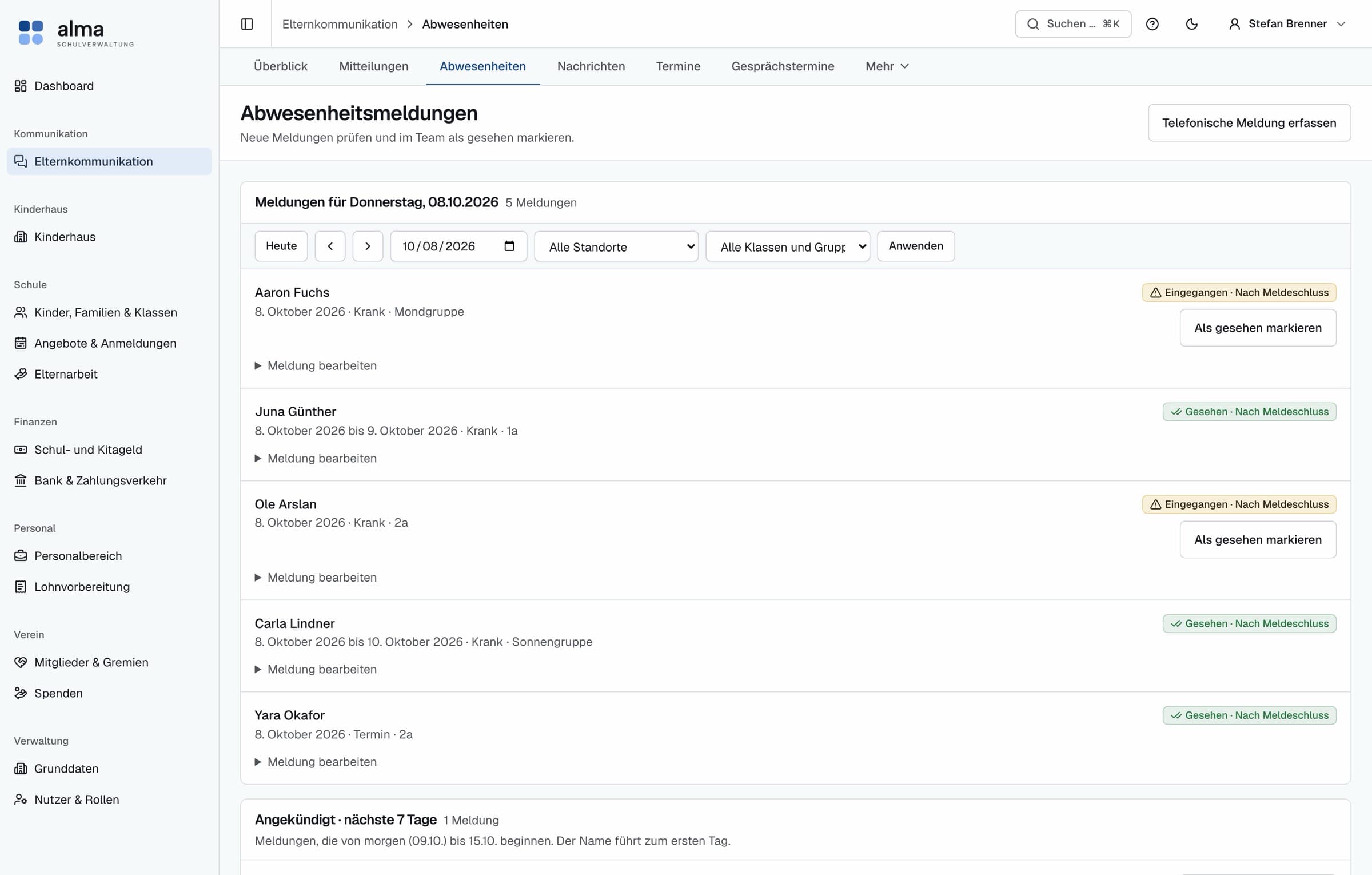Open Bank & Zahlungsverkehr
Viewport: 1372px width, 875px height.
tap(109, 480)
